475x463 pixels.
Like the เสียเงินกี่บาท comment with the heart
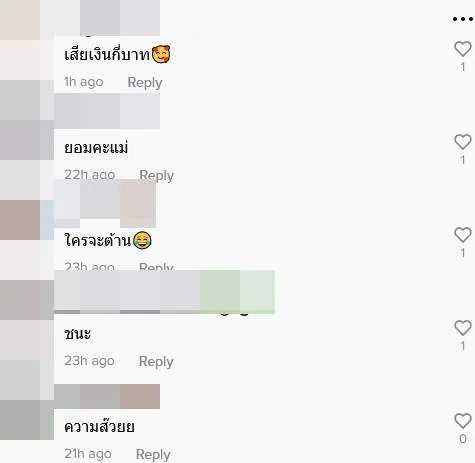coord(463,49)
